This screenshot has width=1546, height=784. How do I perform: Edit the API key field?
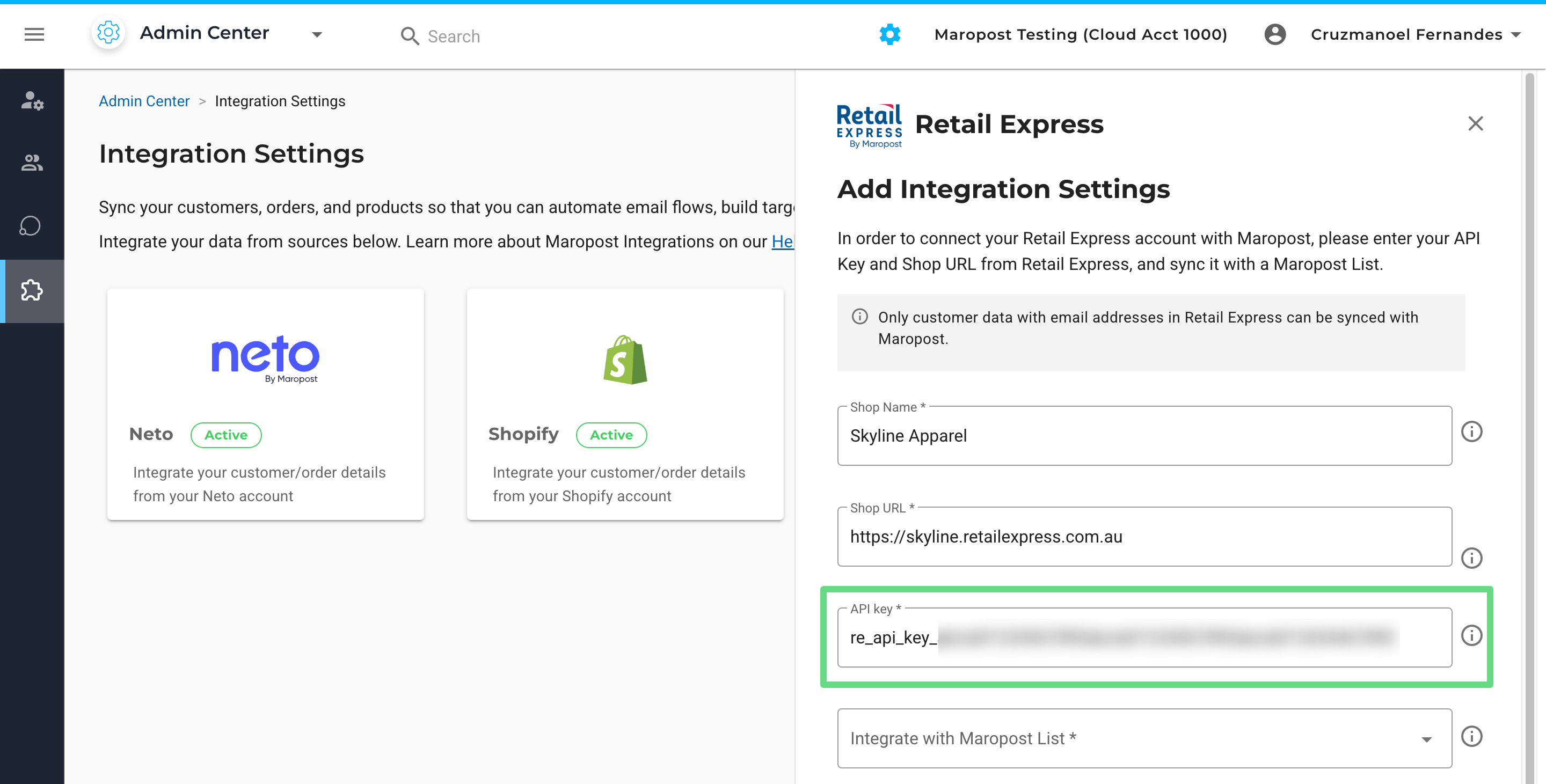tap(1144, 637)
